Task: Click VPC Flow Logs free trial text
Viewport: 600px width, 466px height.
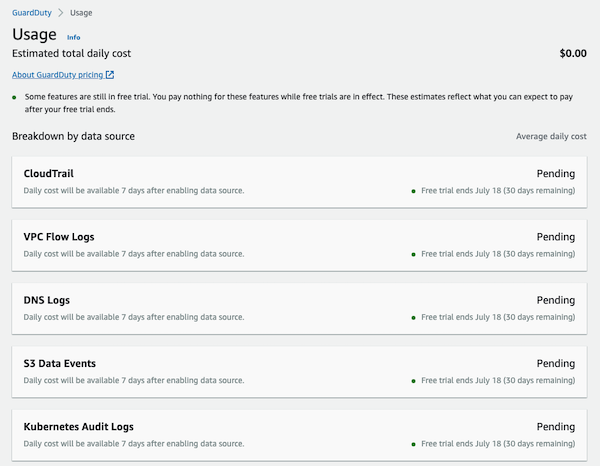Action: click(x=498, y=254)
